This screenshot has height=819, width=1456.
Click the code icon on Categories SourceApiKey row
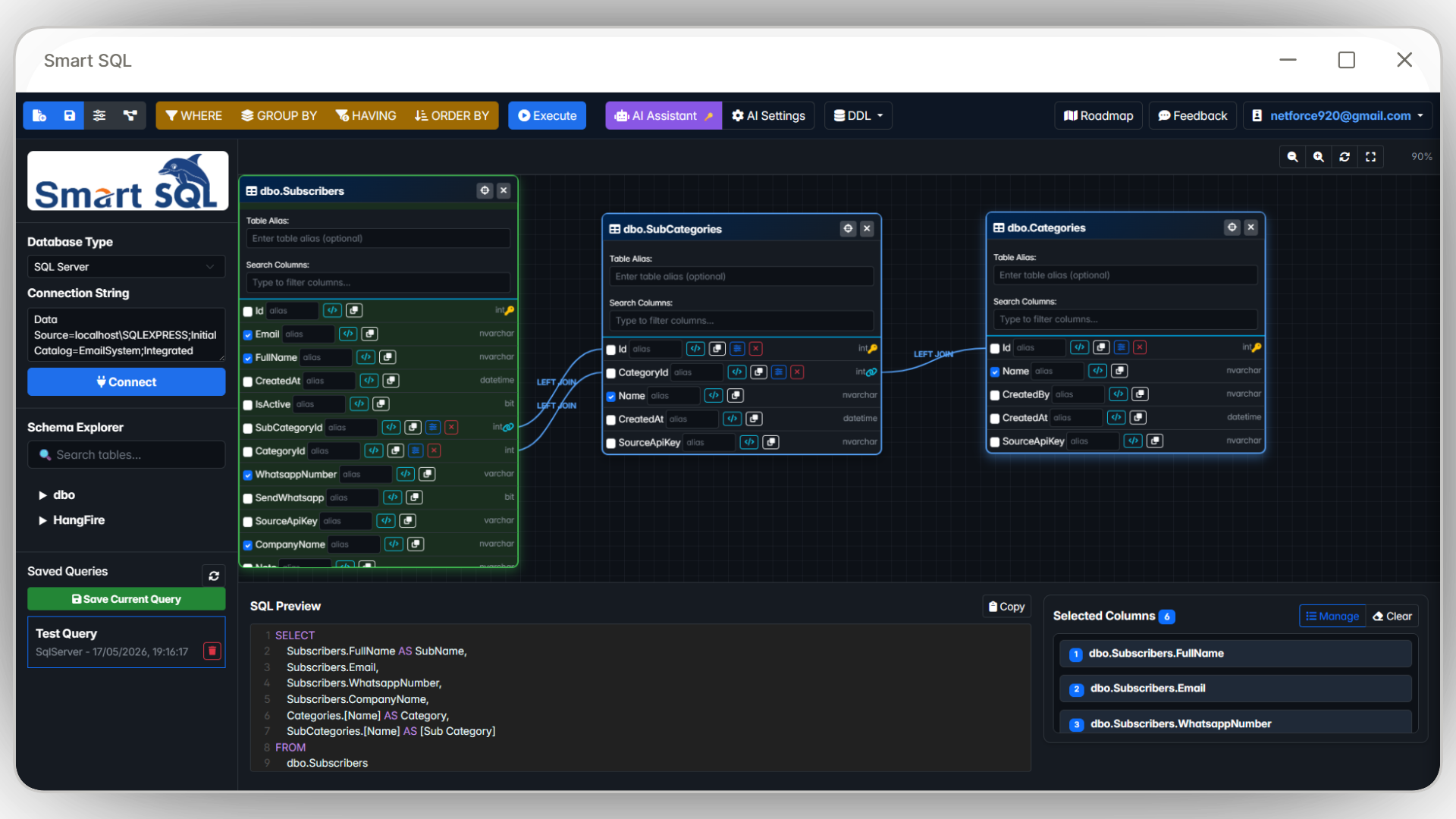click(1133, 441)
